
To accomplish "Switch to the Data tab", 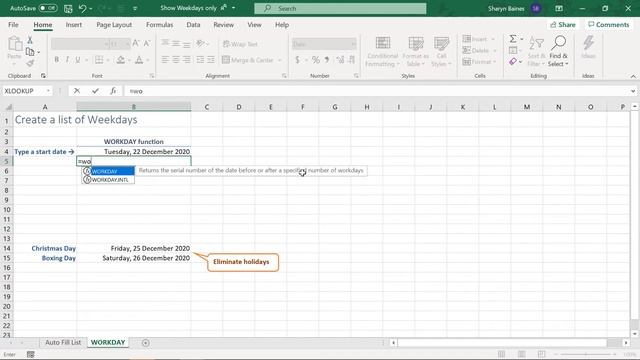I will 193,25.
